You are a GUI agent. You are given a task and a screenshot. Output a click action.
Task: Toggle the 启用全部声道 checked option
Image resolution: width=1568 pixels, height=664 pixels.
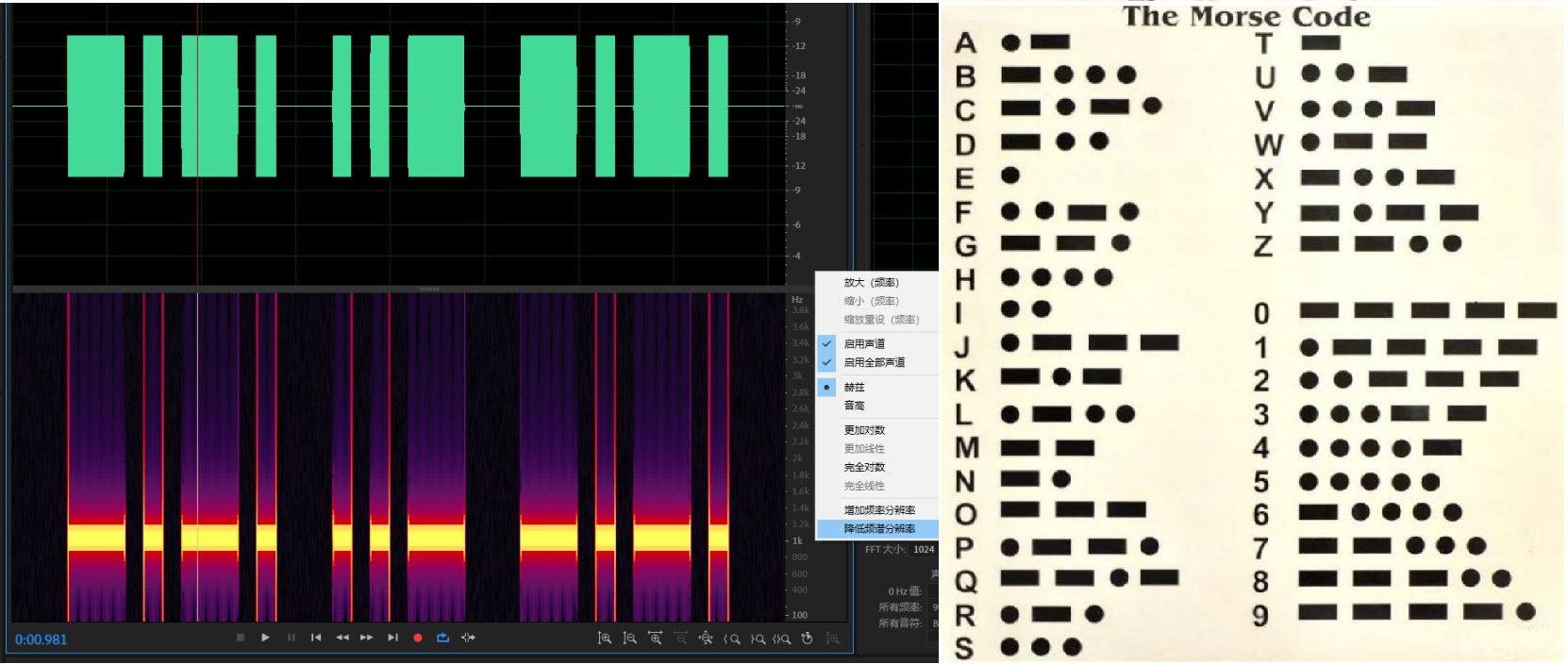874,362
